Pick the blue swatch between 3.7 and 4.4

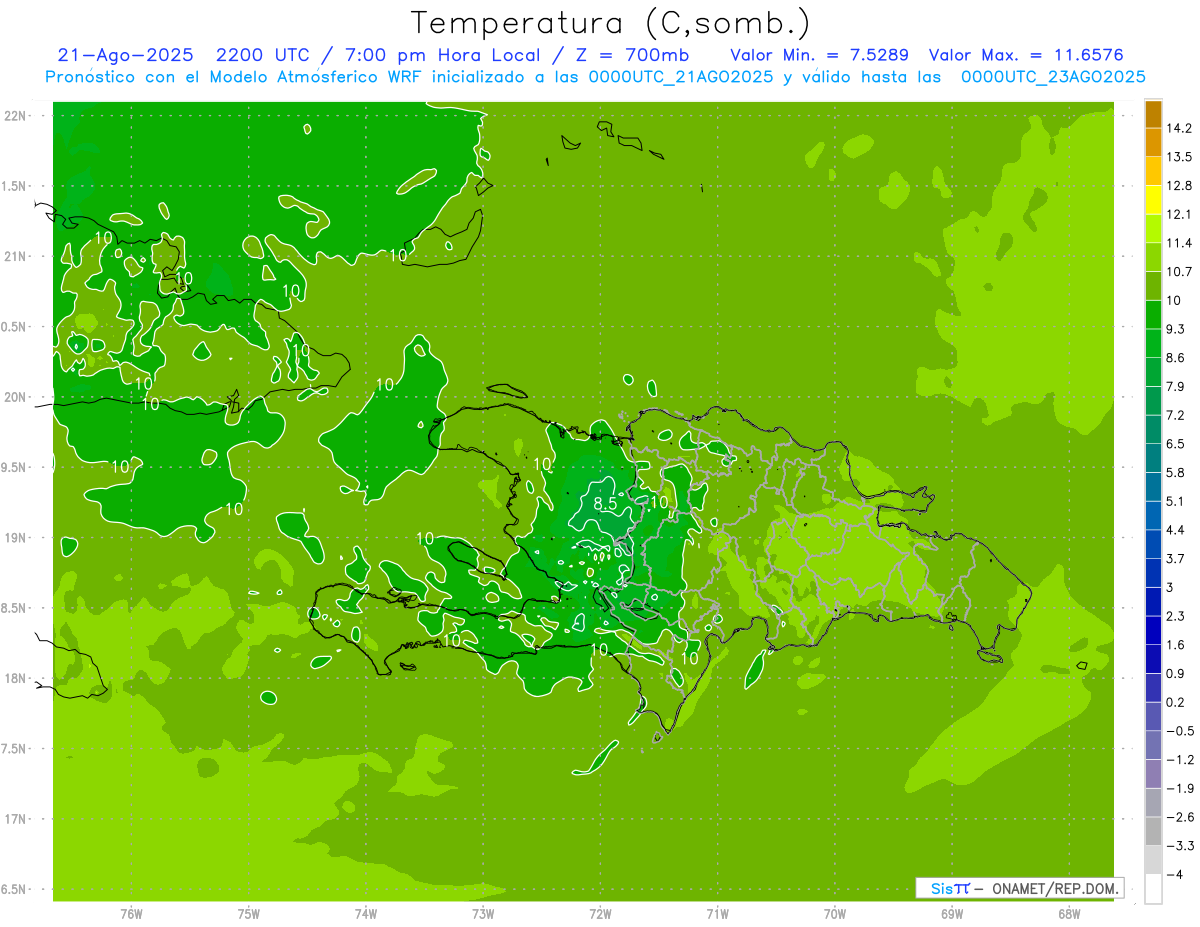pos(1153,544)
